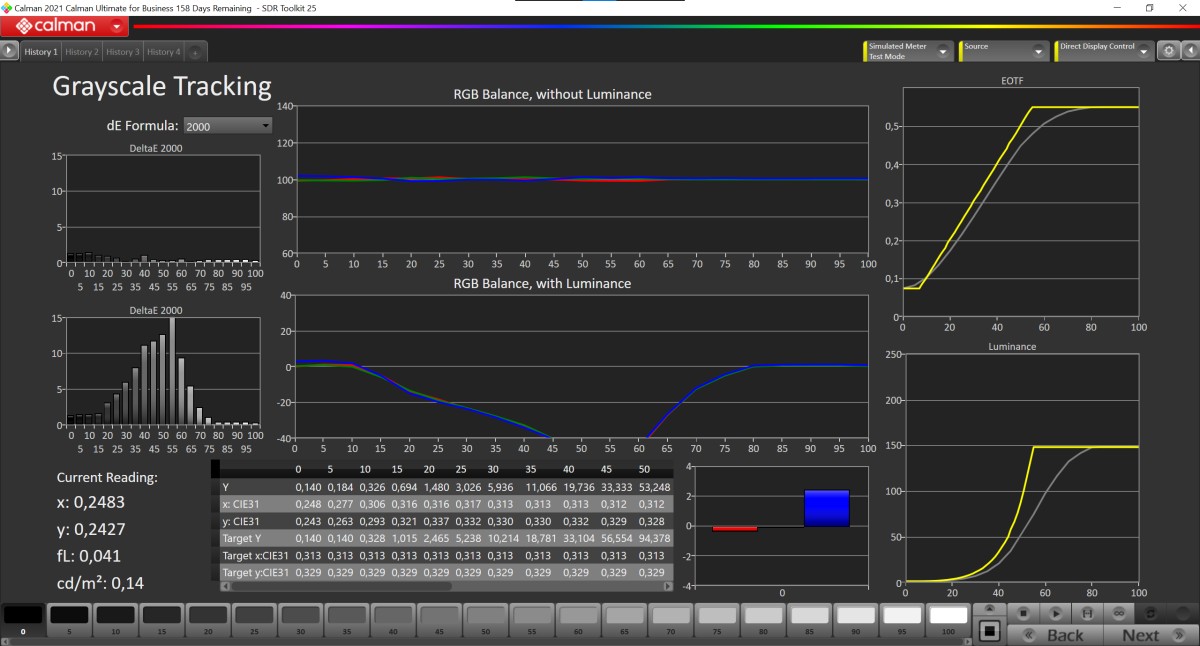The height and width of the screenshot is (646, 1200).
Task: Switch to History 2 tab
Action: click(82, 52)
